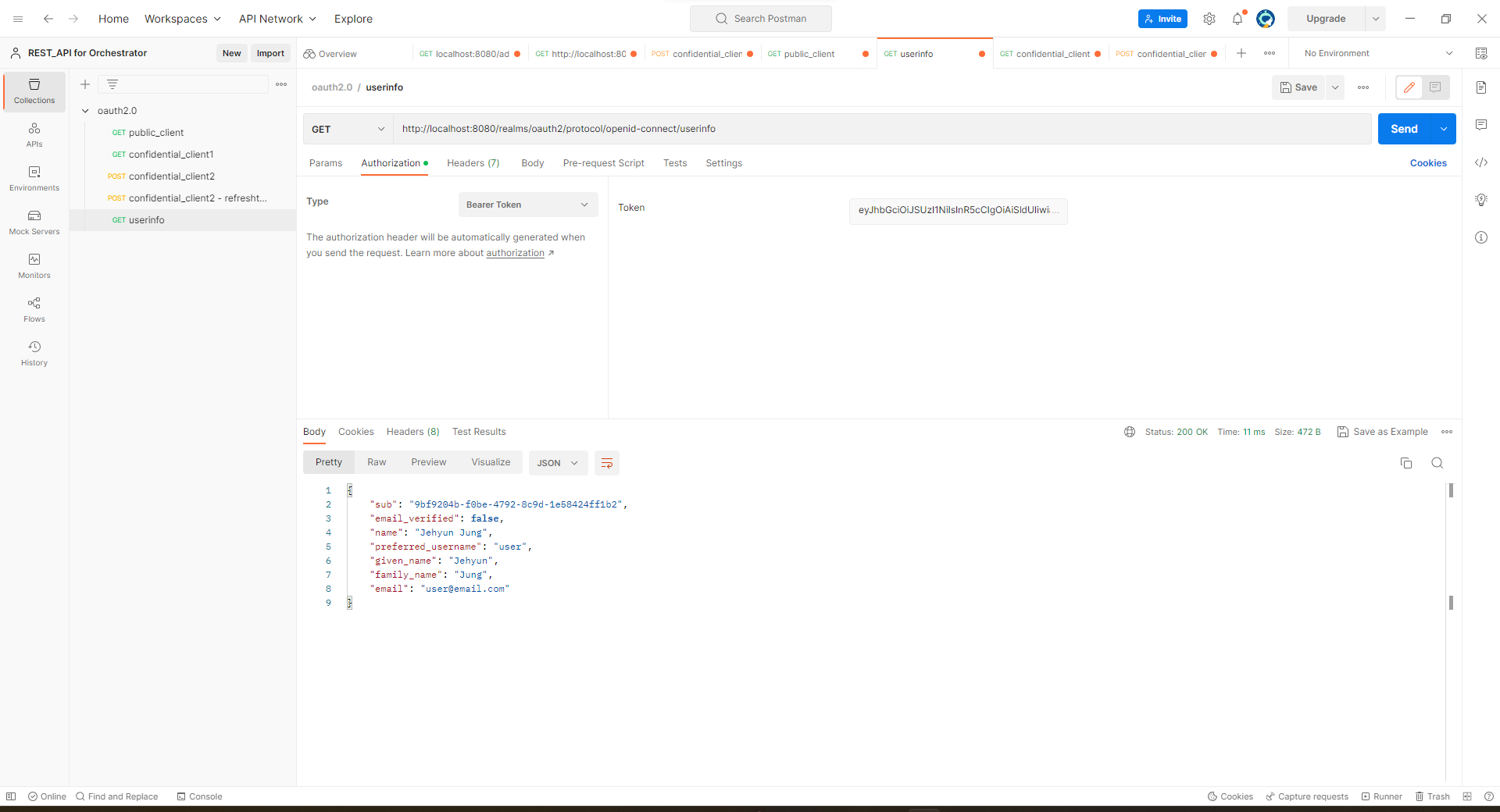The height and width of the screenshot is (812, 1500).
Task: Open the Console in status bar
Action: point(200,796)
